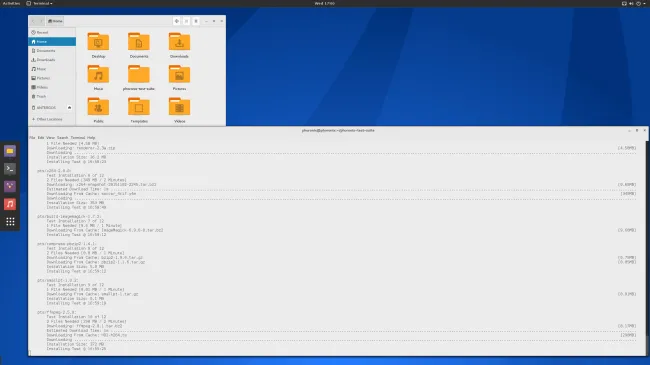
Task: Open the Search menu in terminal
Action: tap(62, 138)
